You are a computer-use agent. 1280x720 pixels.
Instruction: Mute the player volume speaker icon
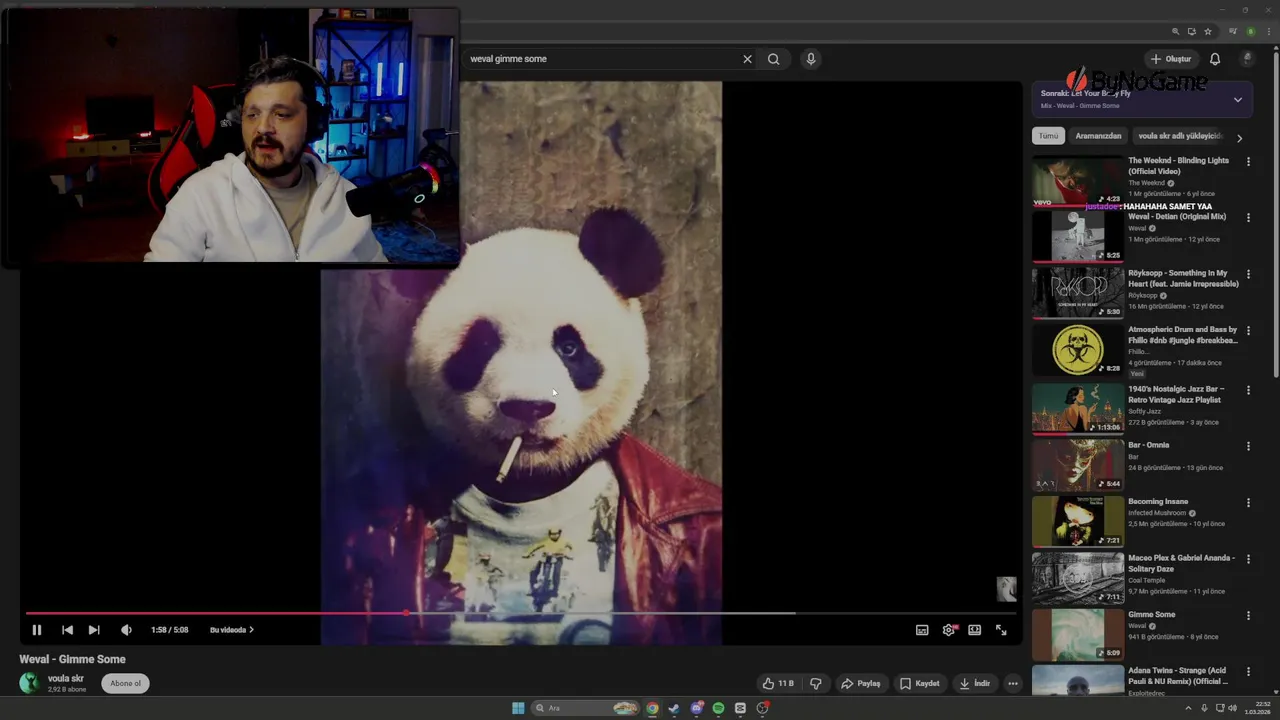[x=126, y=630]
